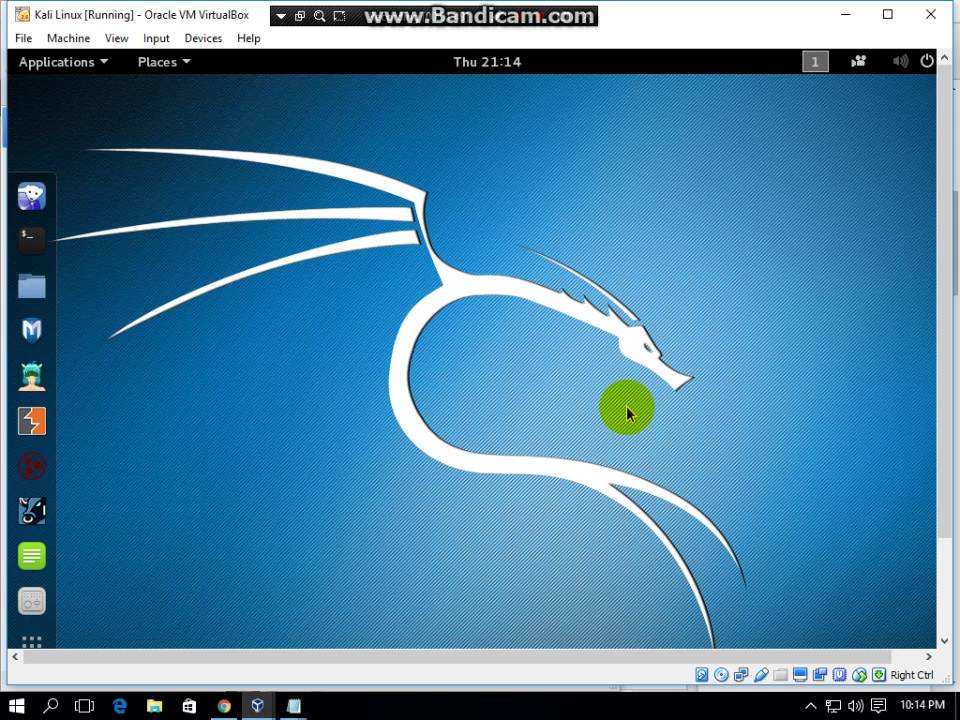Click the optical disk indicator in status bar
The image size is (960, 720).
(721, 675)
